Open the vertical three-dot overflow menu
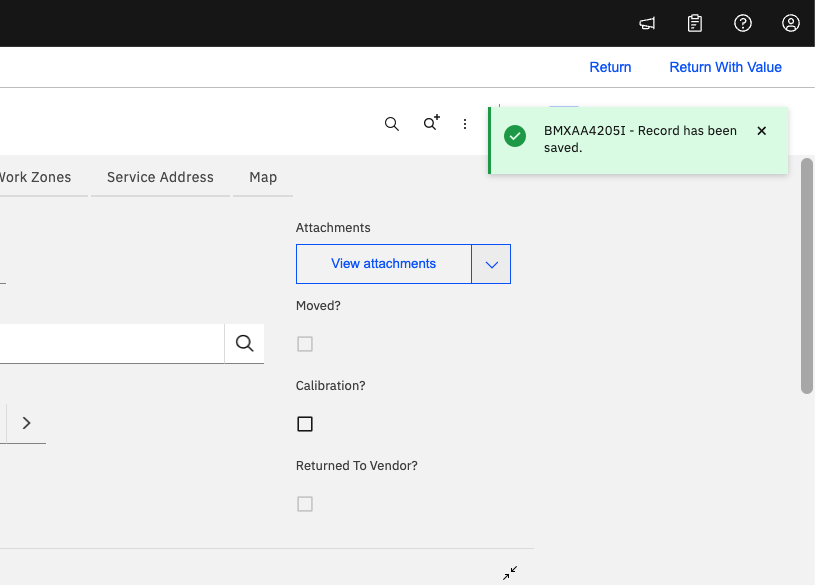 (465, 124)
